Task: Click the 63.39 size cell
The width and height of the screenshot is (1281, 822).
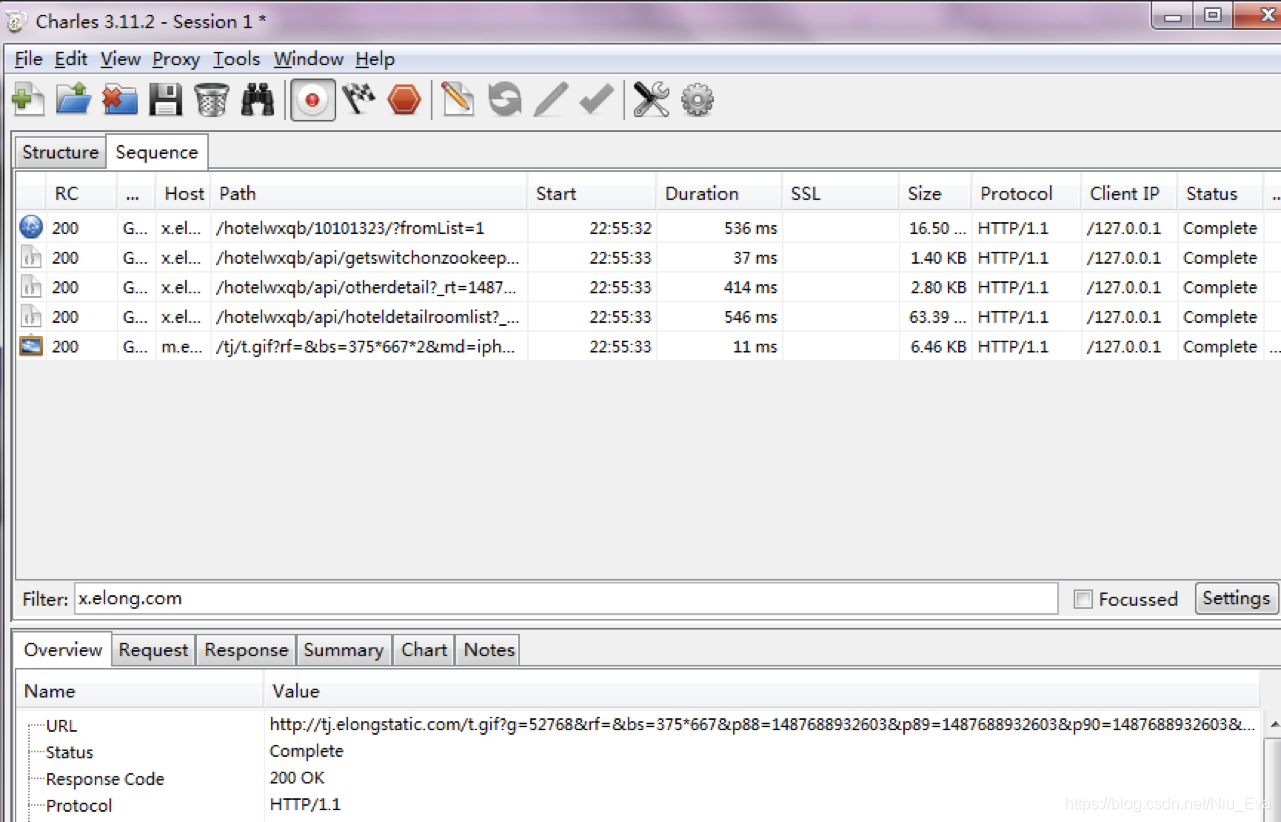Action: [937, 317]
